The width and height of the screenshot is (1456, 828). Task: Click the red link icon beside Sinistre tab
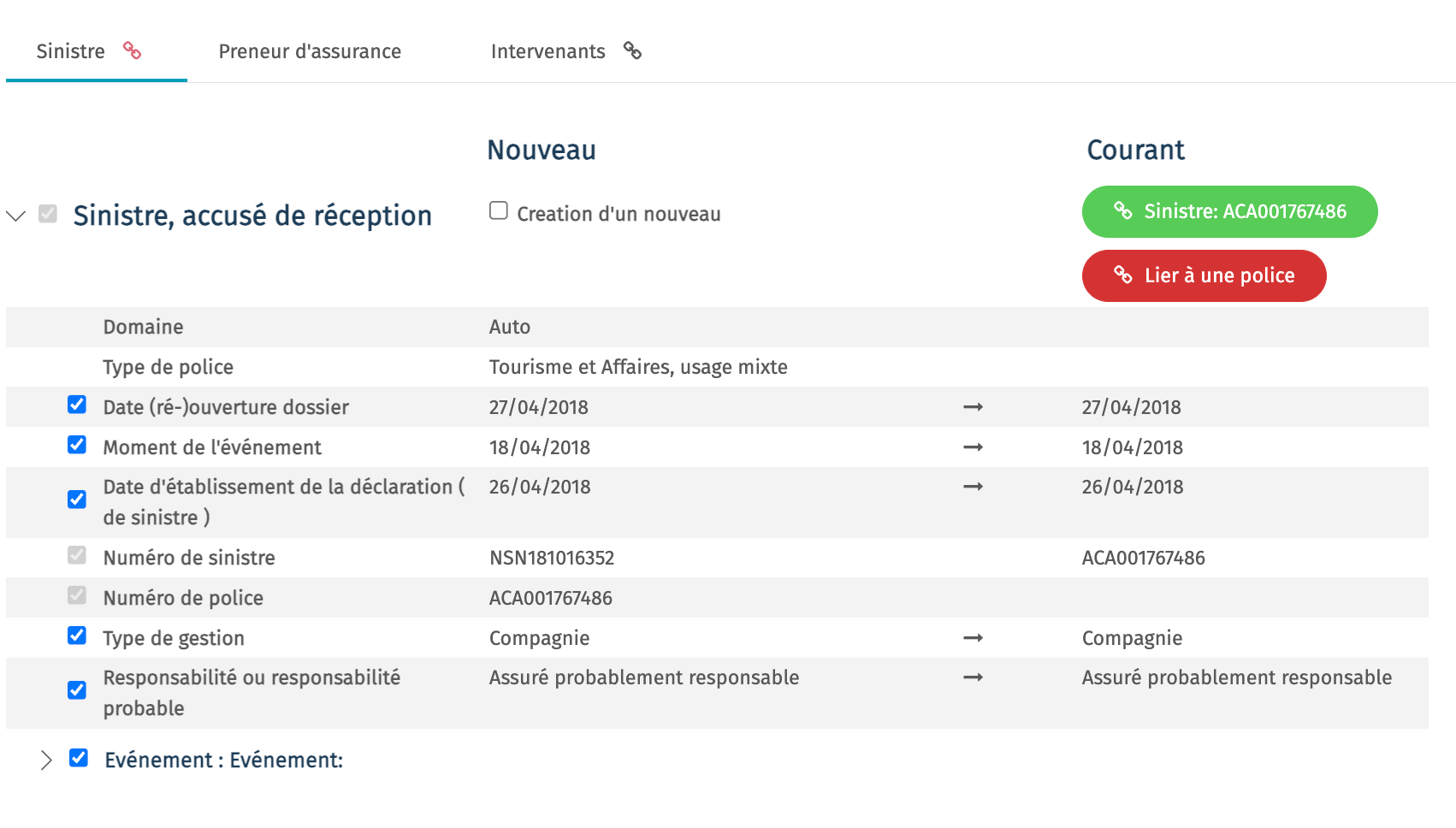[x=132, y=50]
